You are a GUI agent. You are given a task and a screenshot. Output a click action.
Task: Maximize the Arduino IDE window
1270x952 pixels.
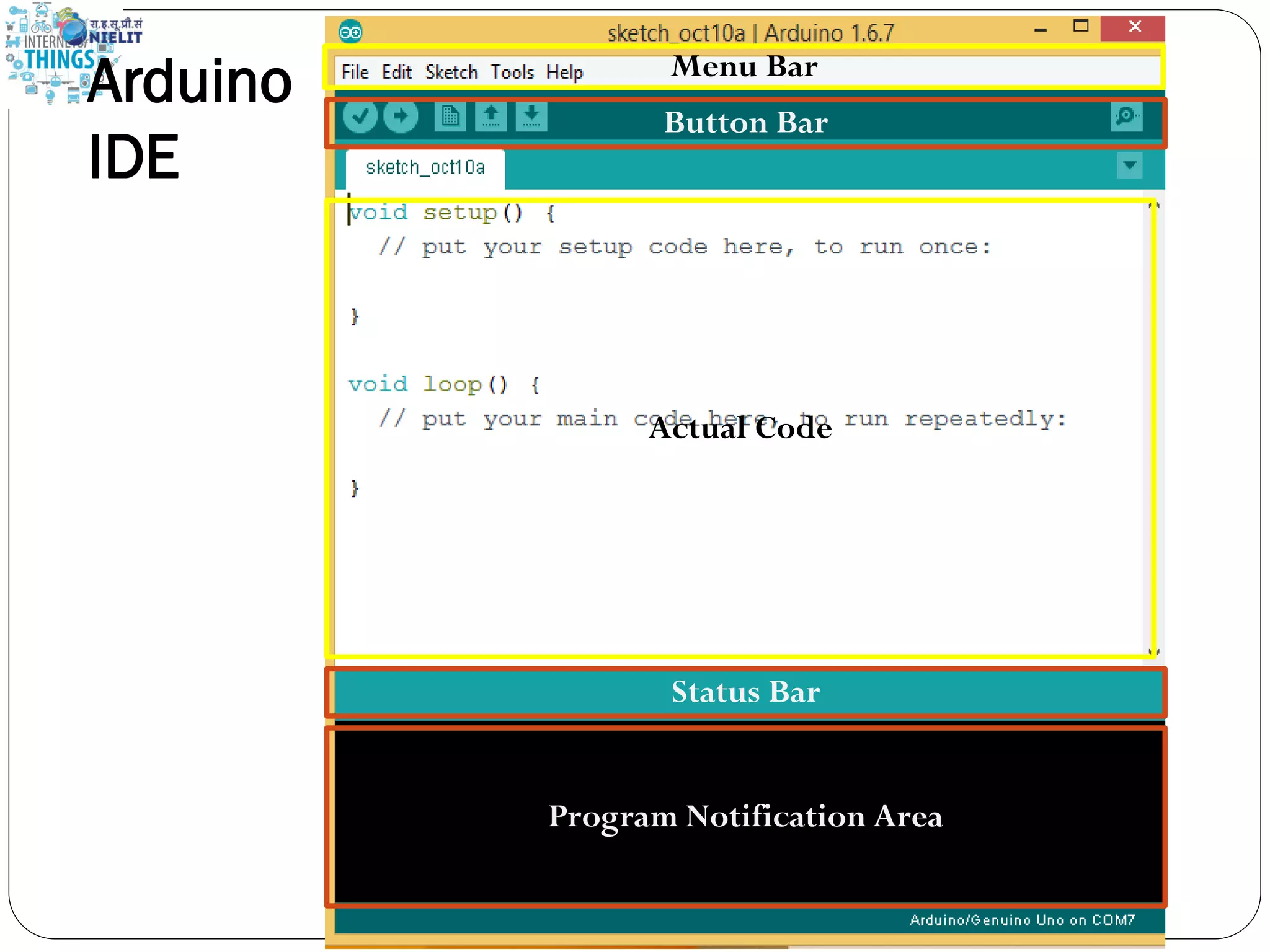coord(1081,27)
